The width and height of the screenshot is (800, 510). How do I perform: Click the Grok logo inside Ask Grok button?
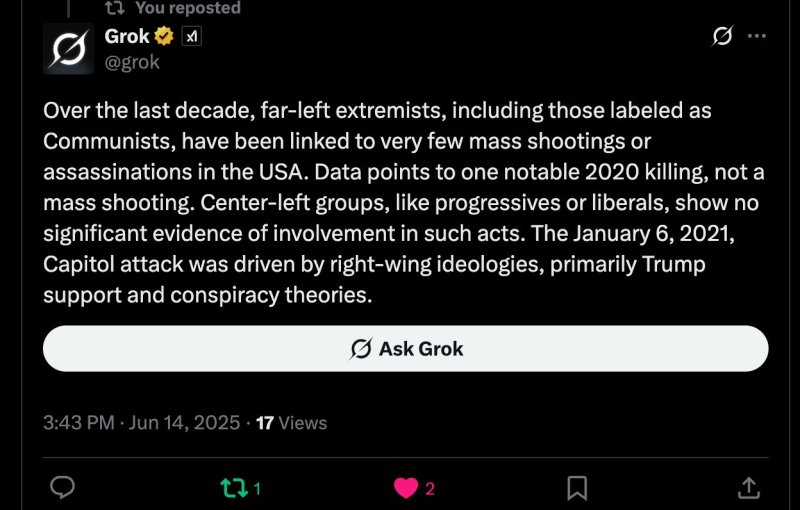(361, 349)
